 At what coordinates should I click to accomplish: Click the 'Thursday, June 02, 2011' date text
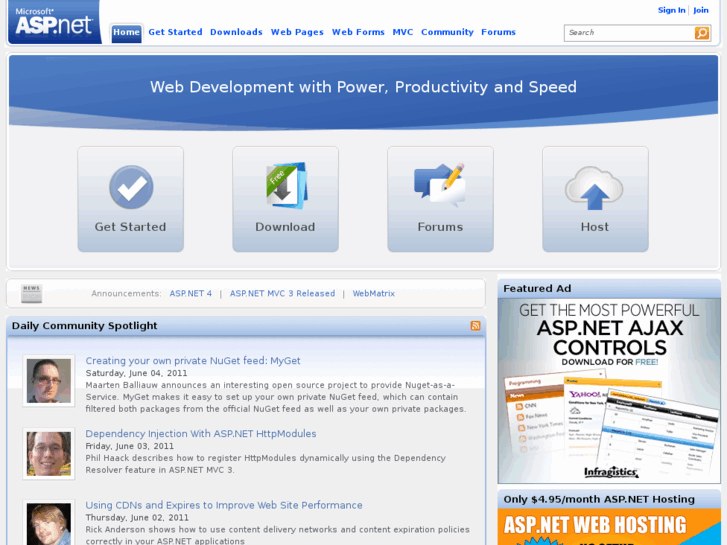tap(137, 517)
